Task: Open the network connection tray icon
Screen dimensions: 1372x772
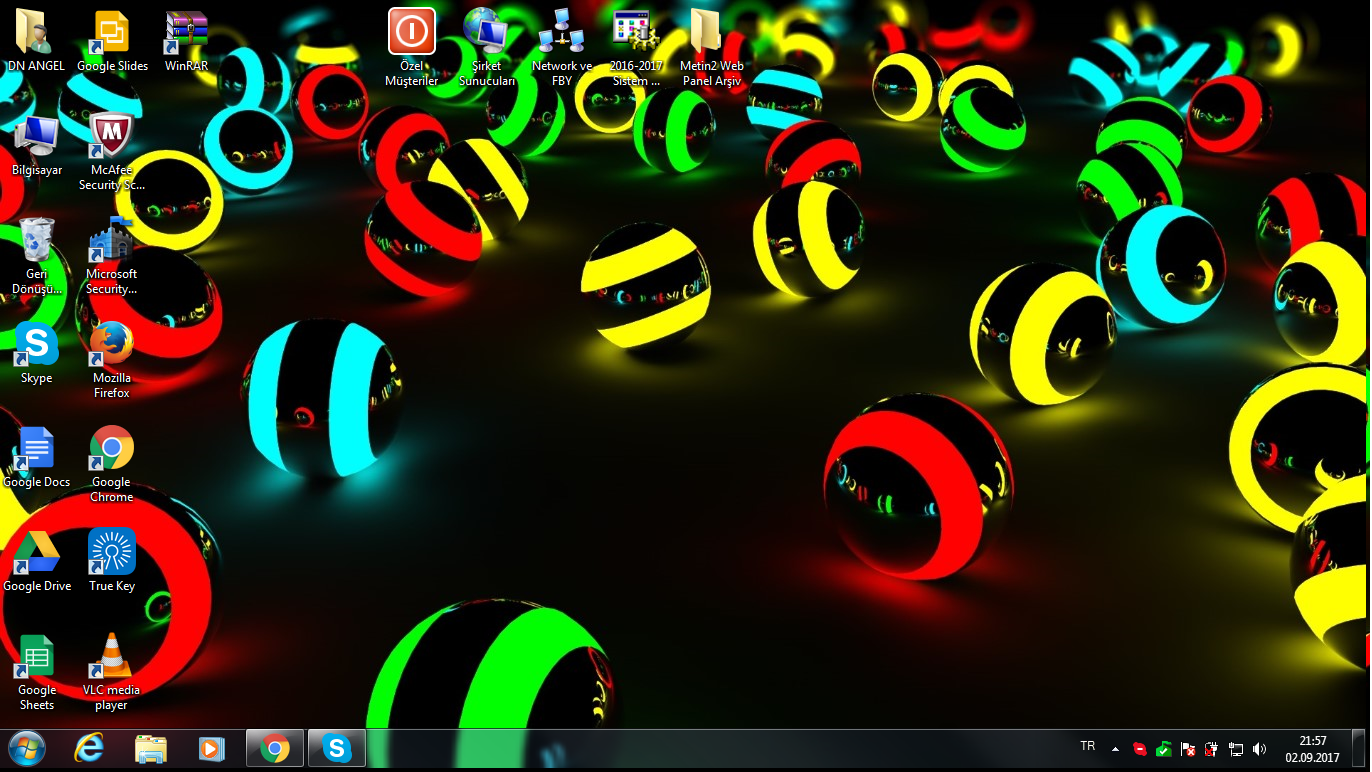Action: (x=1236, y=749)
